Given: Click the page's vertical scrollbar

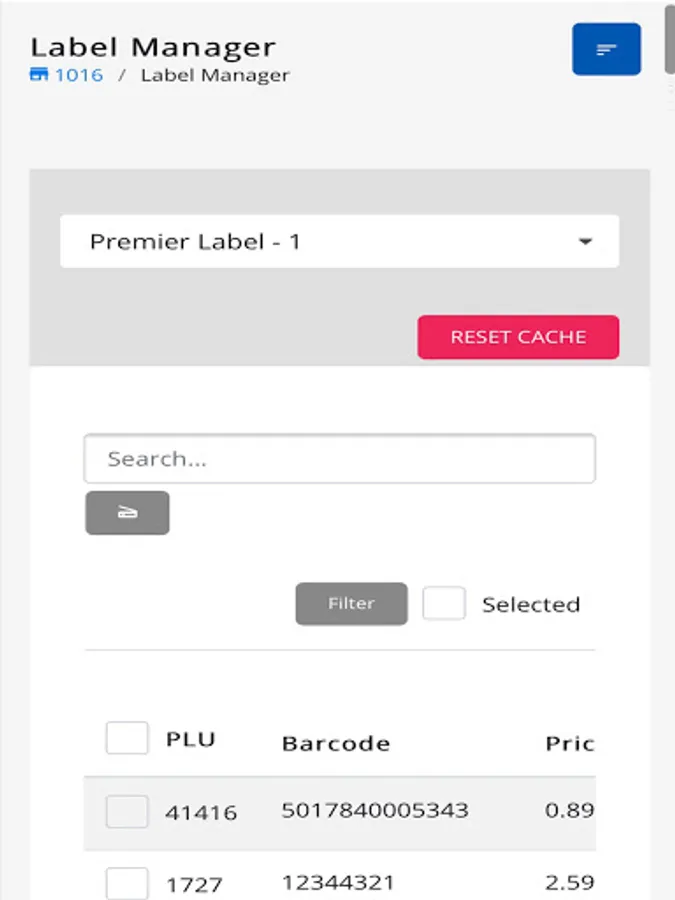Looking at the screenshot, I should click(669, 40).
